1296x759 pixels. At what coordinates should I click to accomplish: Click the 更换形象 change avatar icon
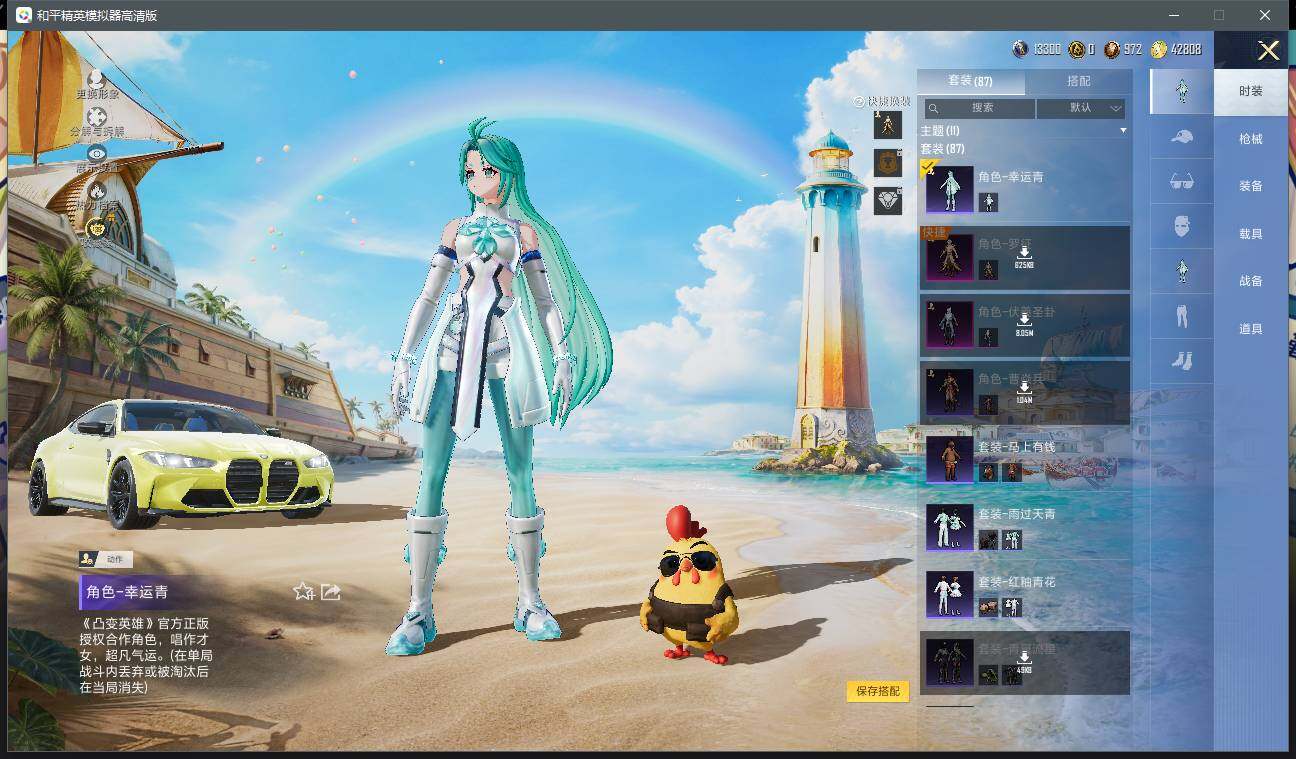point(97,79)
